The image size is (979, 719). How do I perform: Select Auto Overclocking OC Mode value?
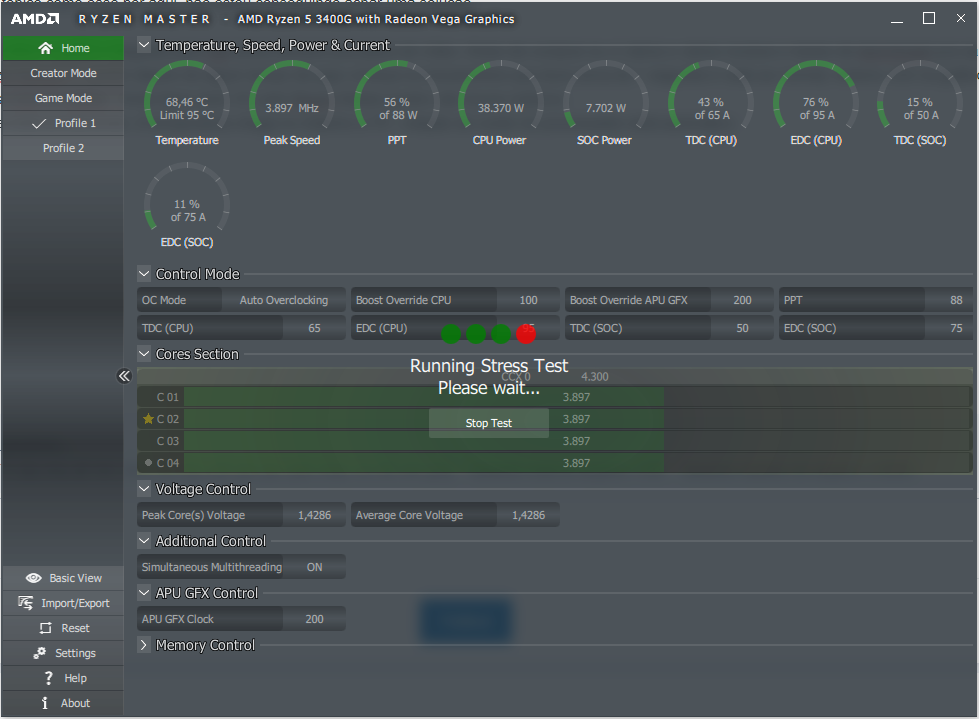point(283,300)
